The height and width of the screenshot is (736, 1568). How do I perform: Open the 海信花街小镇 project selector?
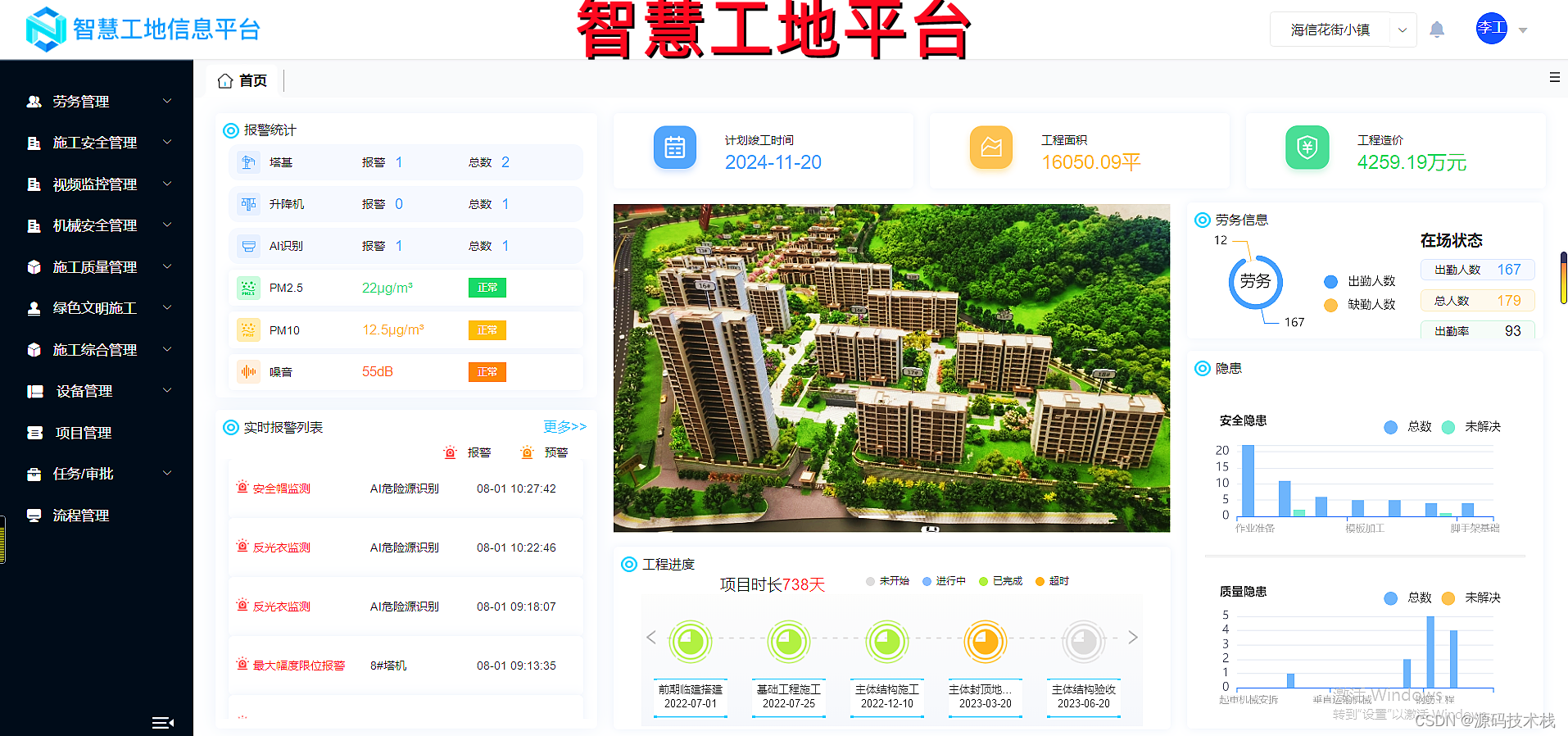point(1343,30)
